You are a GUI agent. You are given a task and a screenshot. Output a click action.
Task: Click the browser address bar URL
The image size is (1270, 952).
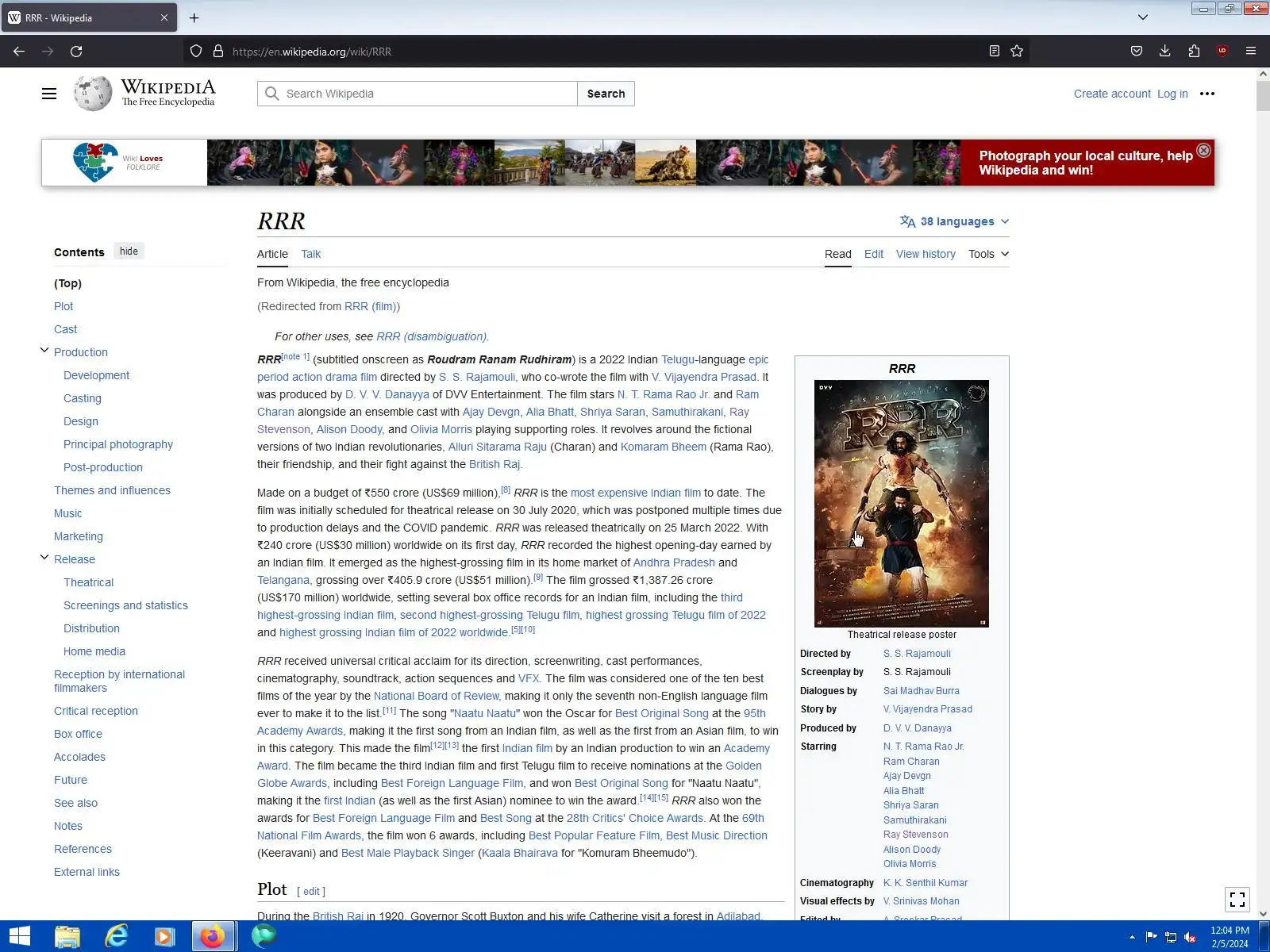pyautogui.click(x=312, y=52)
